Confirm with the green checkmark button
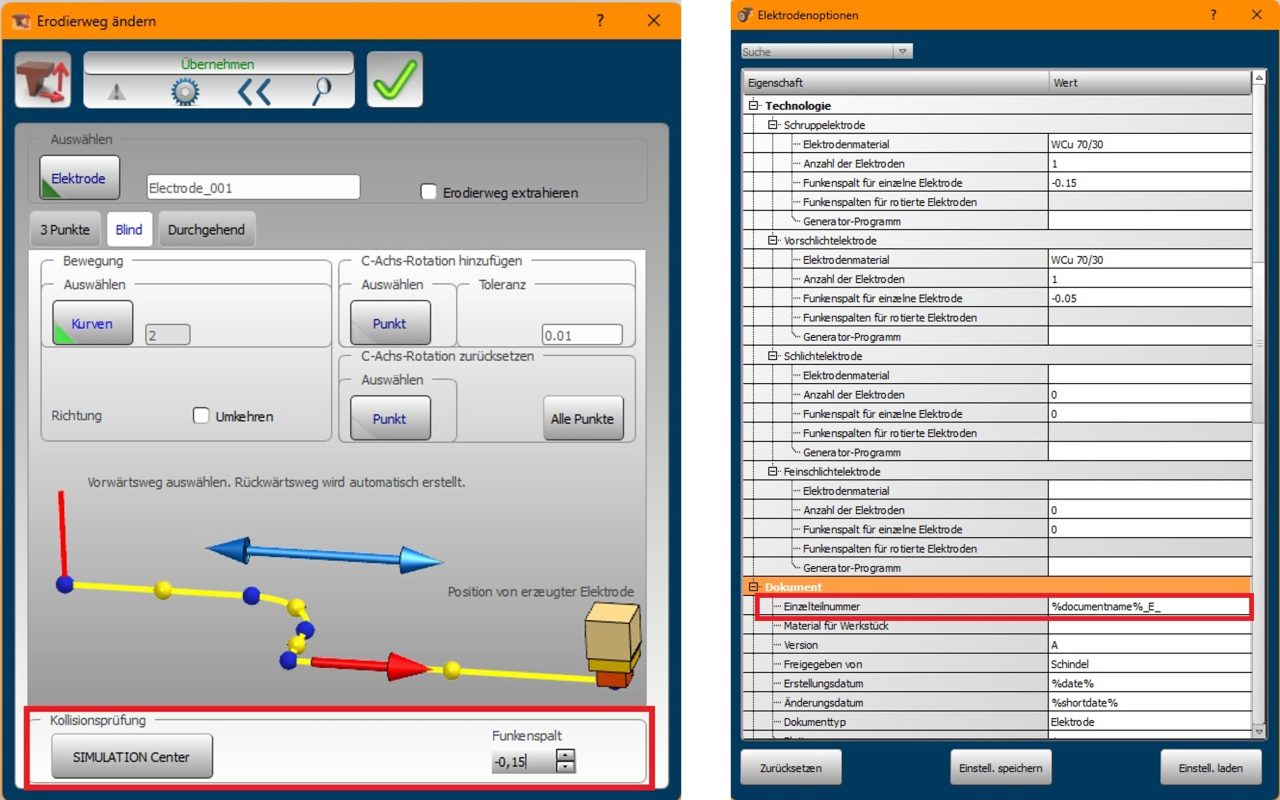 (x=394, y=80)
